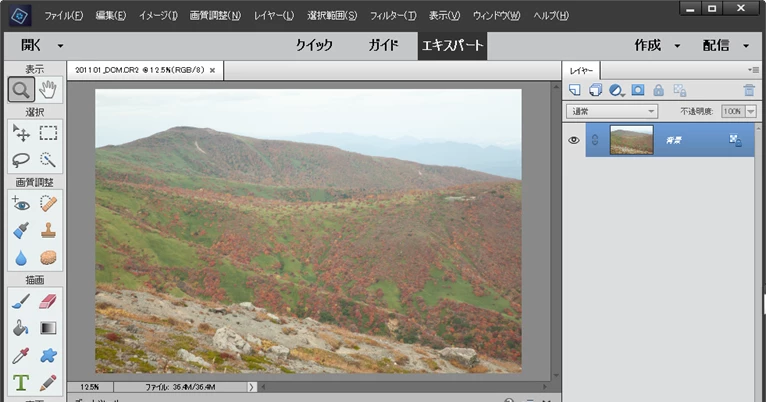Image resolution: width=766 pixels, height=402 pixels.
Task: Select the Spot Healing Brush tool
Action: tap(48, 204)
